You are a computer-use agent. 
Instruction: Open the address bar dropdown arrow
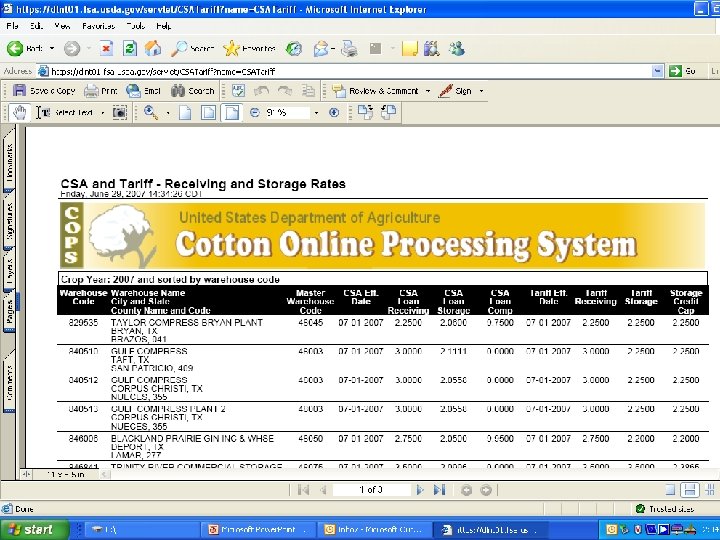pyautogui.click(x=660, y=71)
